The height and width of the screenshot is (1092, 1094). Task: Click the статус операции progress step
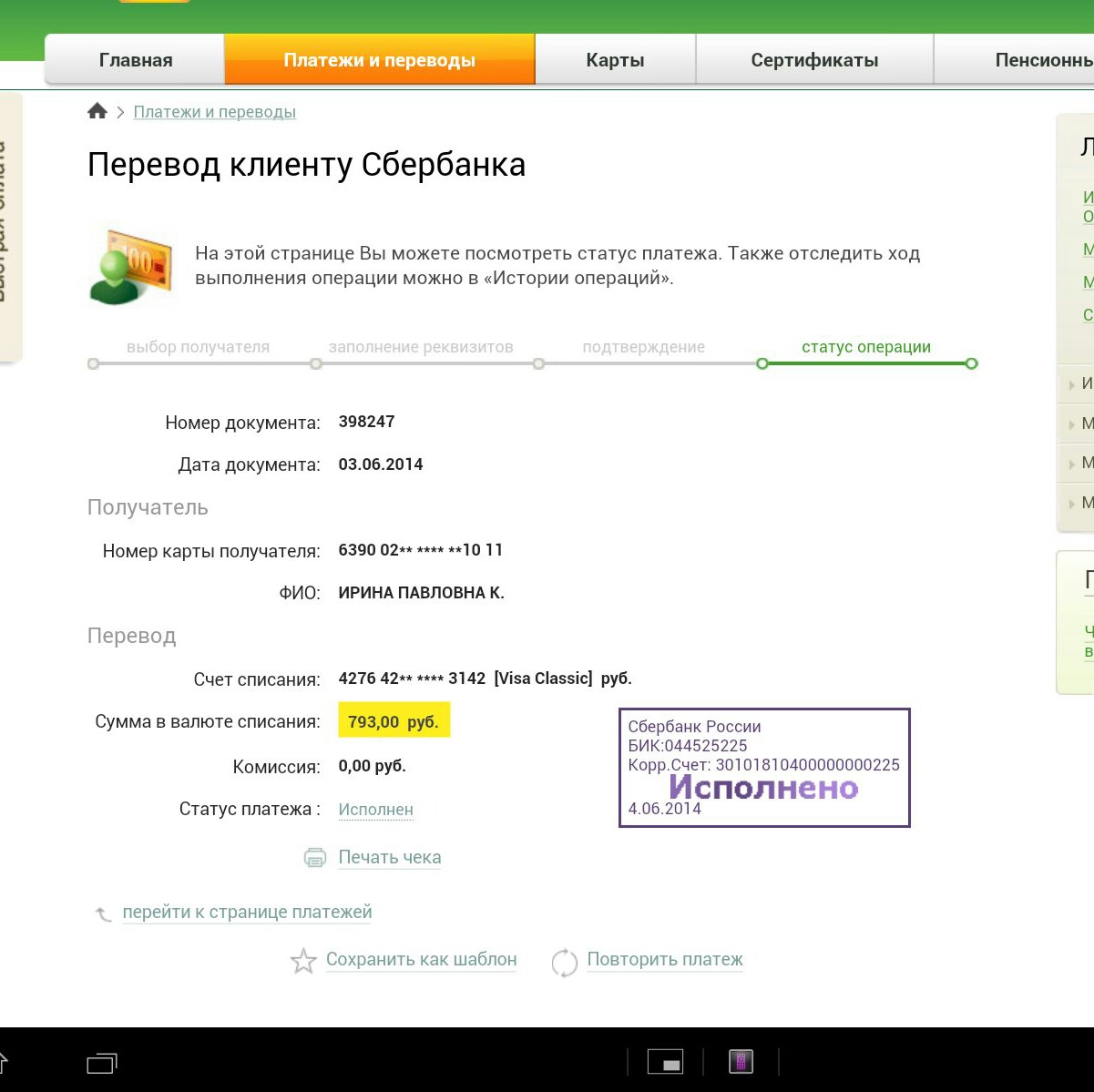tap(865, 347)
